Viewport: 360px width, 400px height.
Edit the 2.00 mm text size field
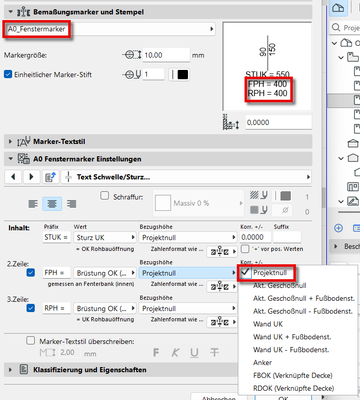pos(69,353)
